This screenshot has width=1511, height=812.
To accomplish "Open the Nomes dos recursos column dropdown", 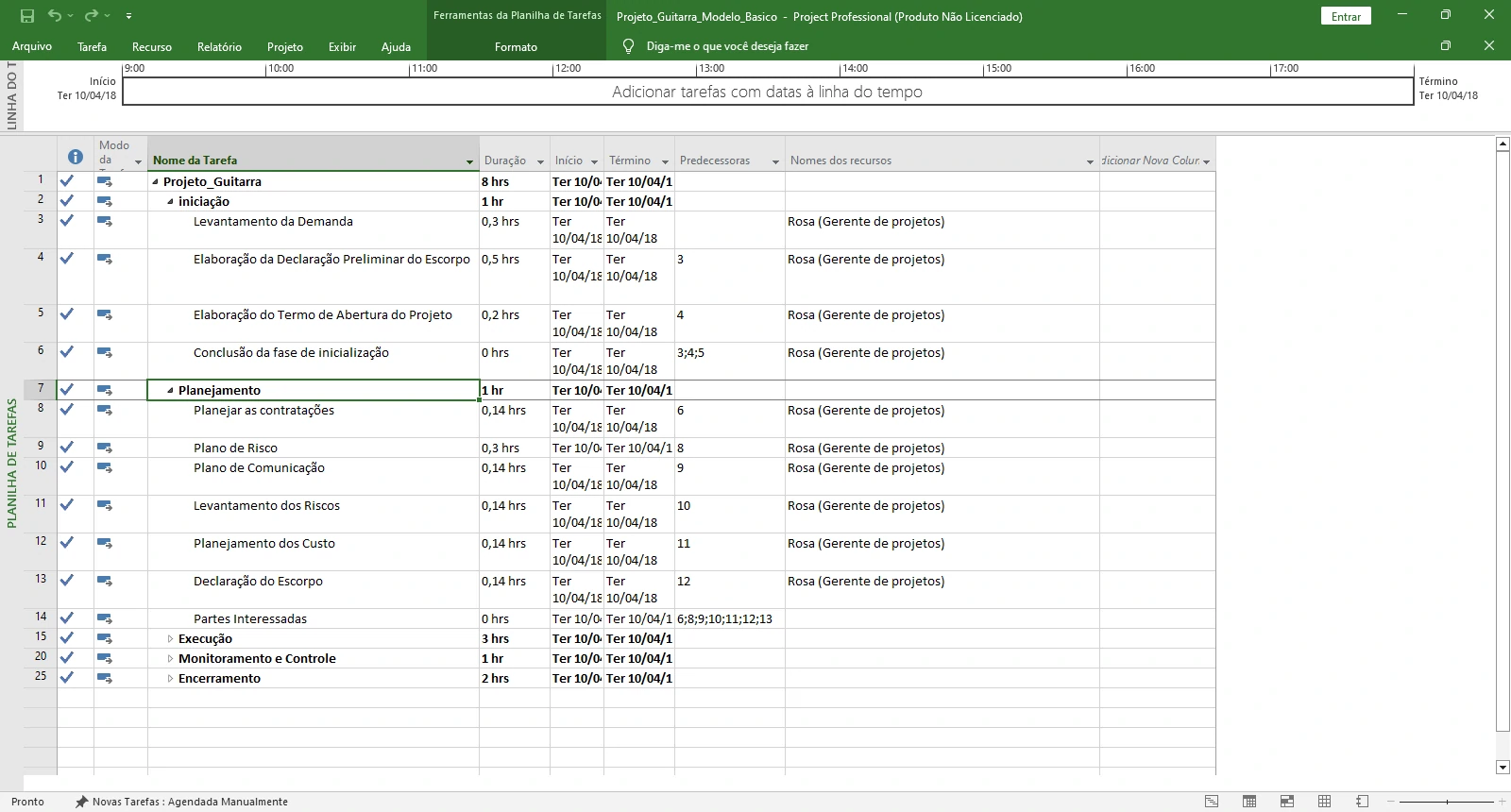I will [1089, 161].
